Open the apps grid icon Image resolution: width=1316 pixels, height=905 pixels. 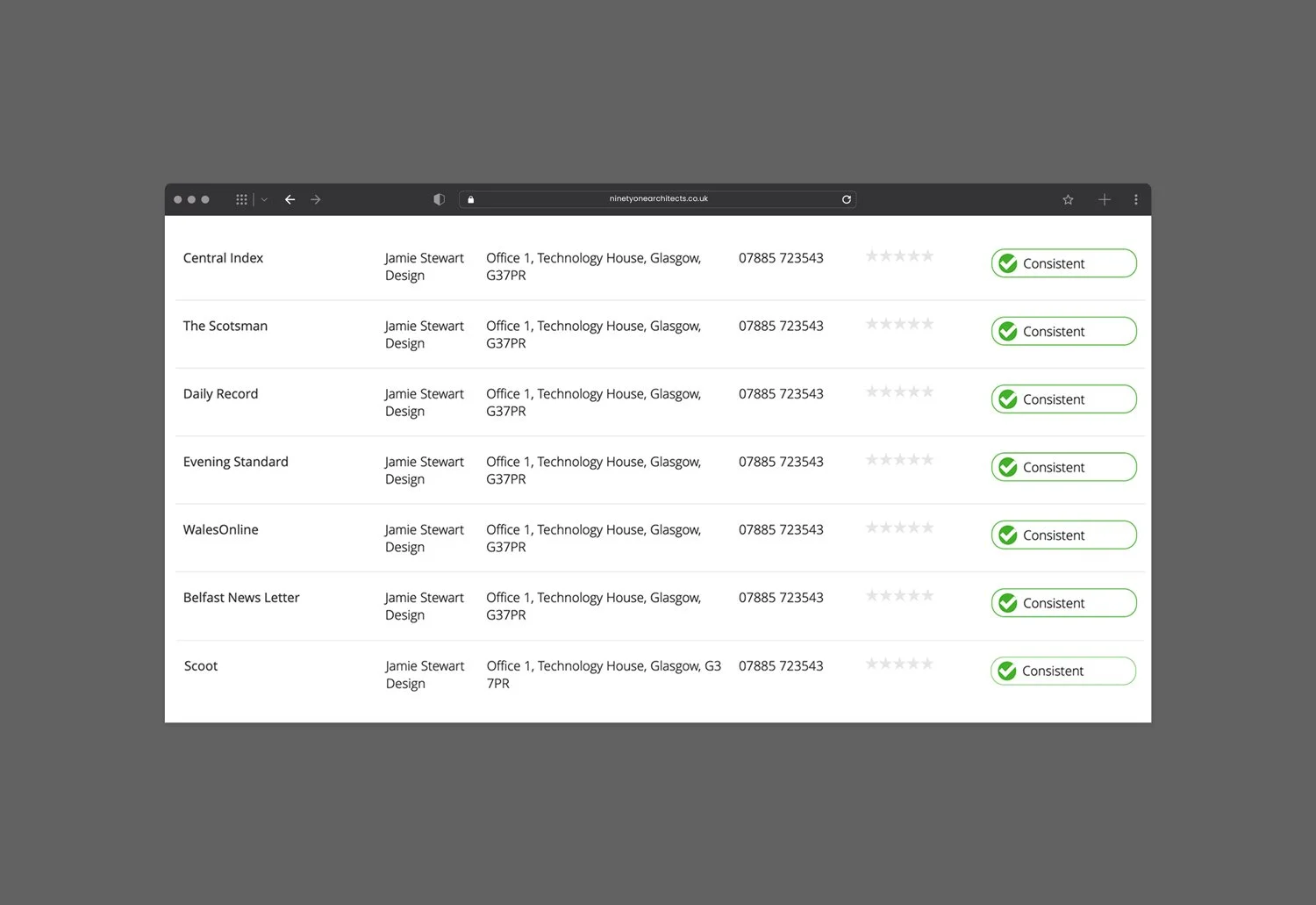241,200
